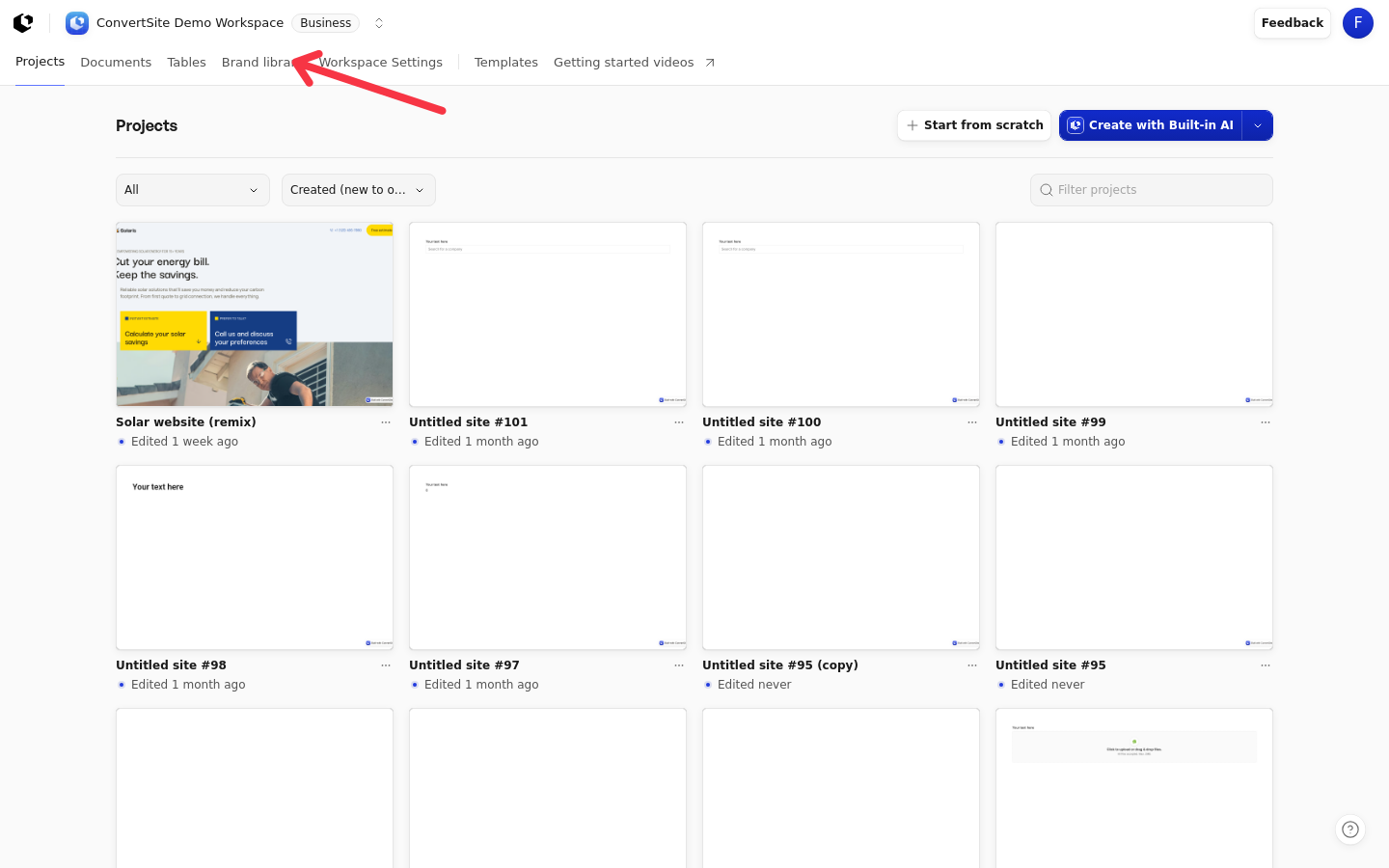Click the Business plan badge
The width and height of the screenshot is (1389, 868).
[x=326, y=23]
